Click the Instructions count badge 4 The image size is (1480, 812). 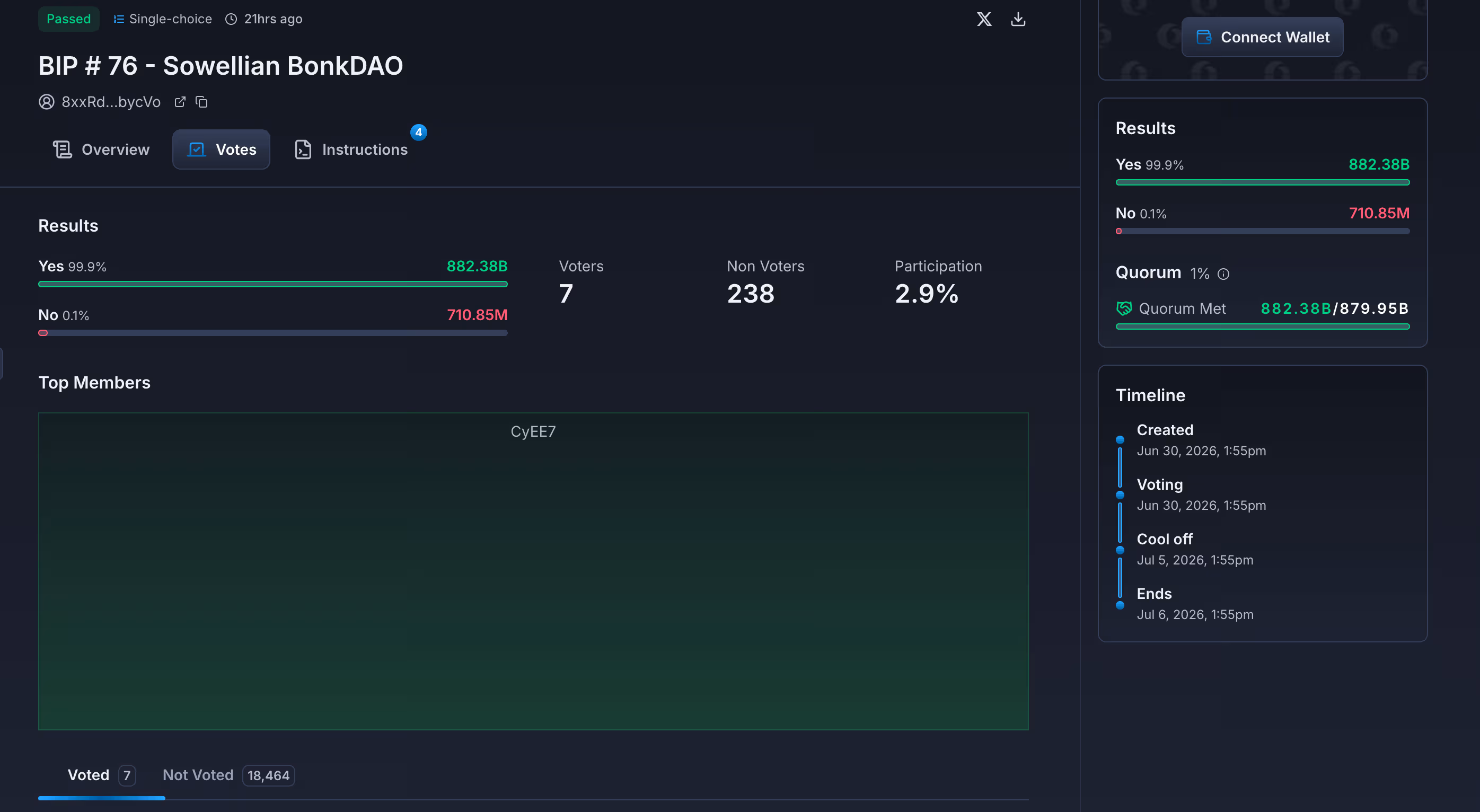(x=418, y=132)
